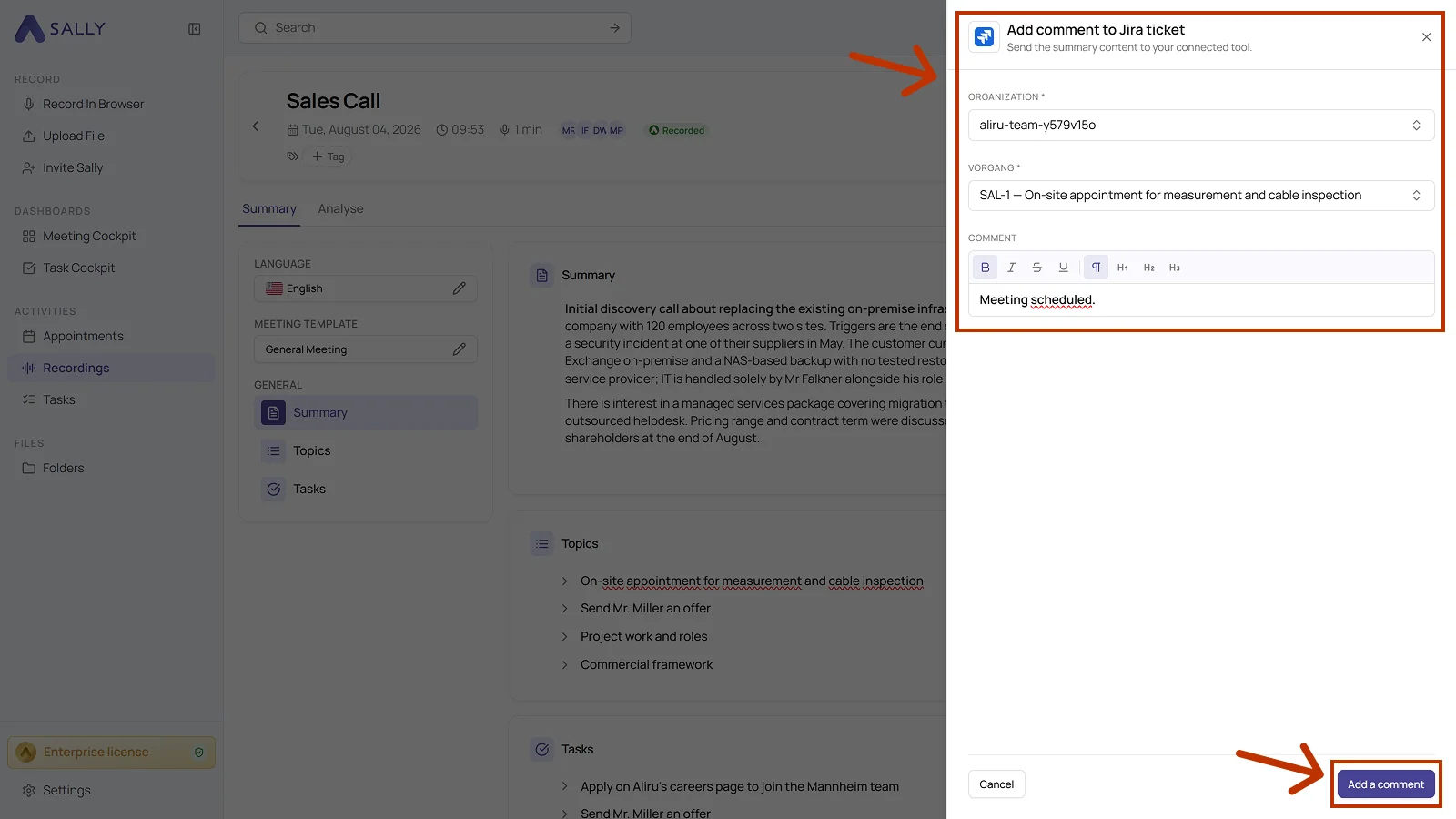Expand topic Project work and roles
This screenshot has width=1456, height=819.
point(564,637)
